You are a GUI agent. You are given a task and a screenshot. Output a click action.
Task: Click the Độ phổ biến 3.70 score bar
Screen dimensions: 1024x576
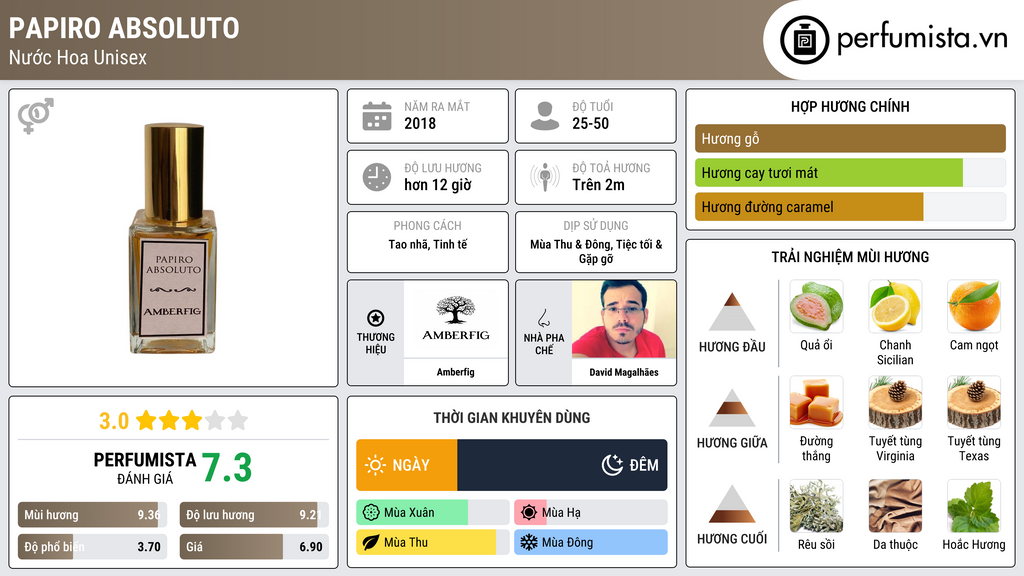click(x=92, y=547)
